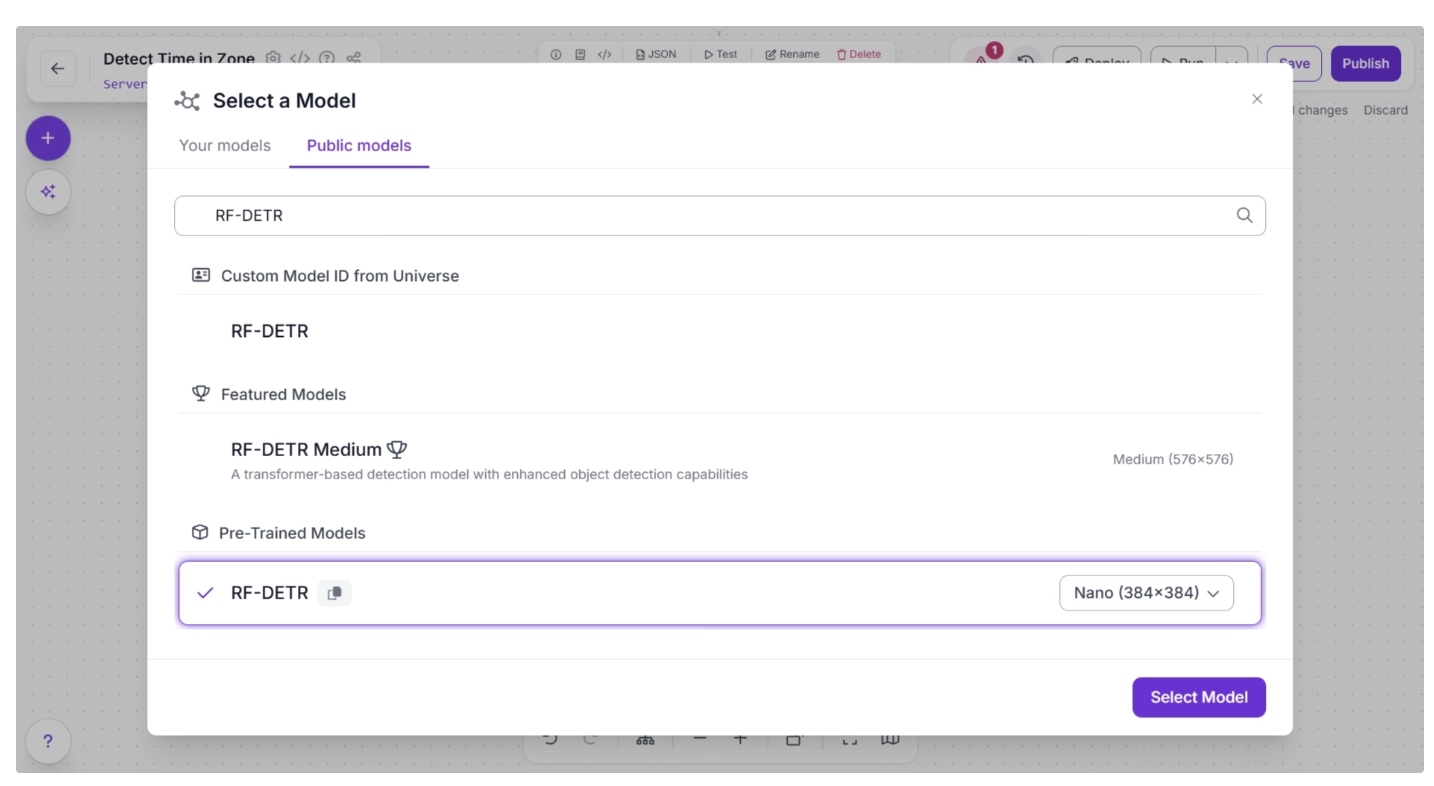The width and height of the screenshot is (1434, 786).
Task: Click the RF-DETR search field
Action: coord(719,215)
